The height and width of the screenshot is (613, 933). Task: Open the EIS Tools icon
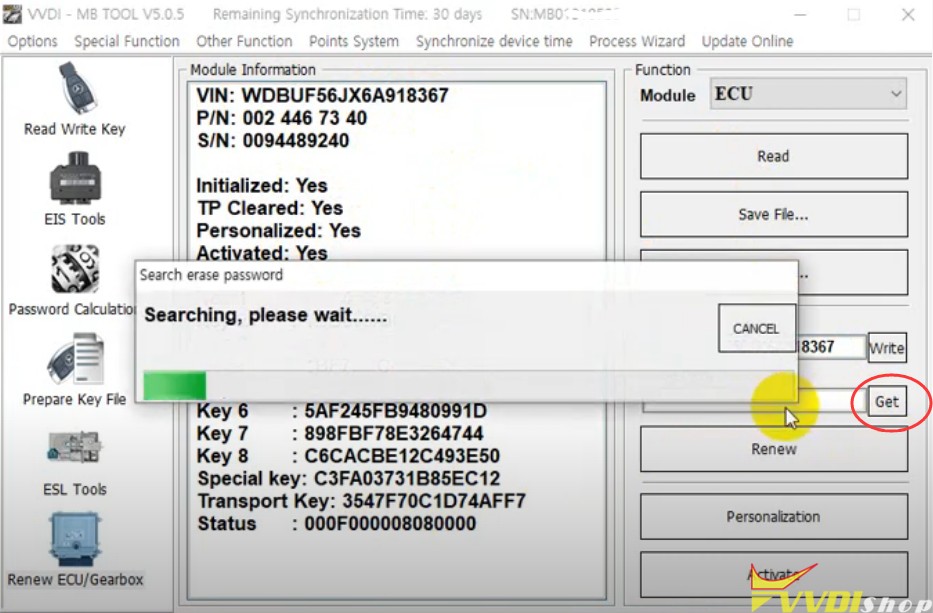click(76, 179)
